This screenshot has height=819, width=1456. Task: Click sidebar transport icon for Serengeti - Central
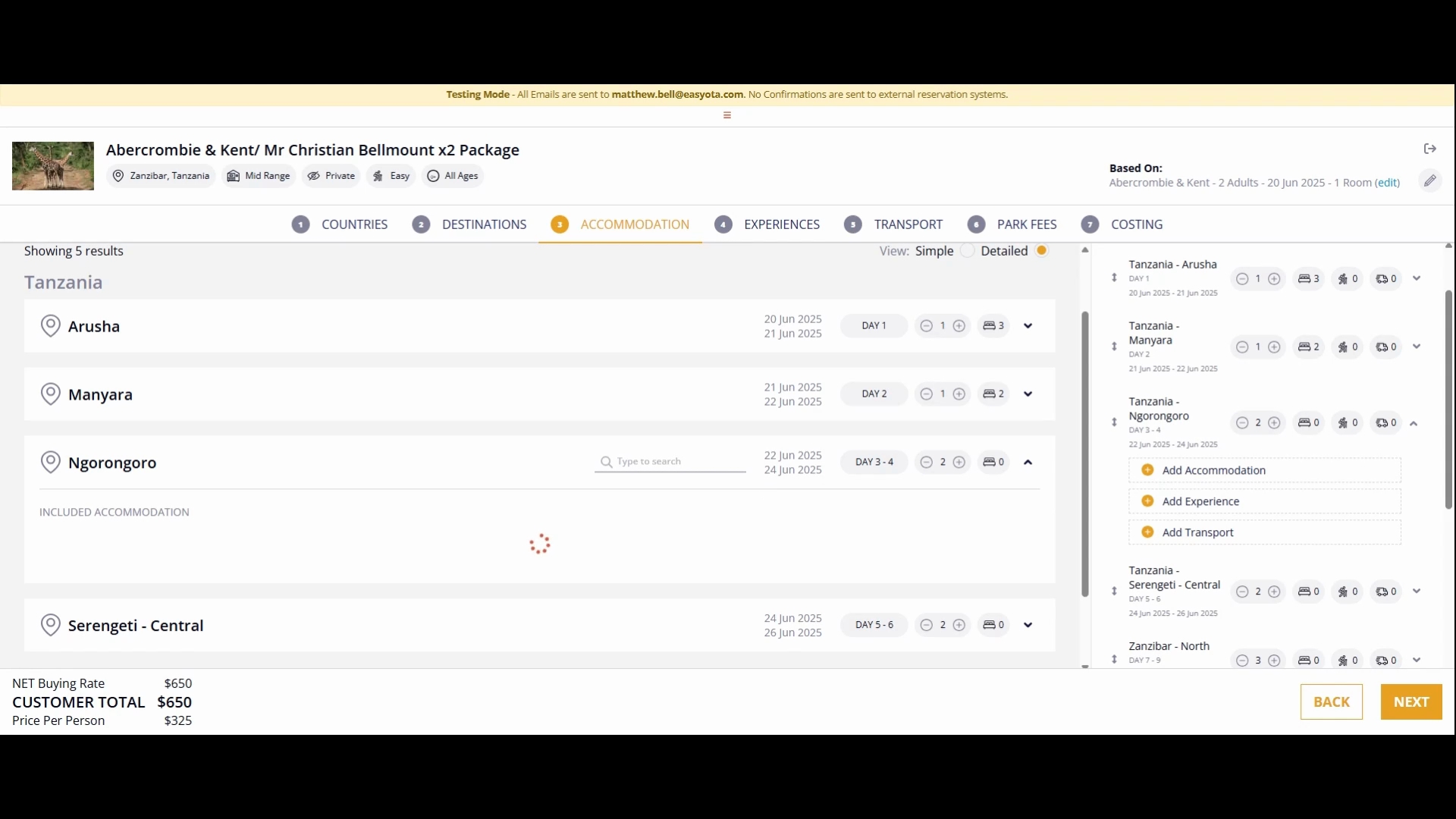1386,592
